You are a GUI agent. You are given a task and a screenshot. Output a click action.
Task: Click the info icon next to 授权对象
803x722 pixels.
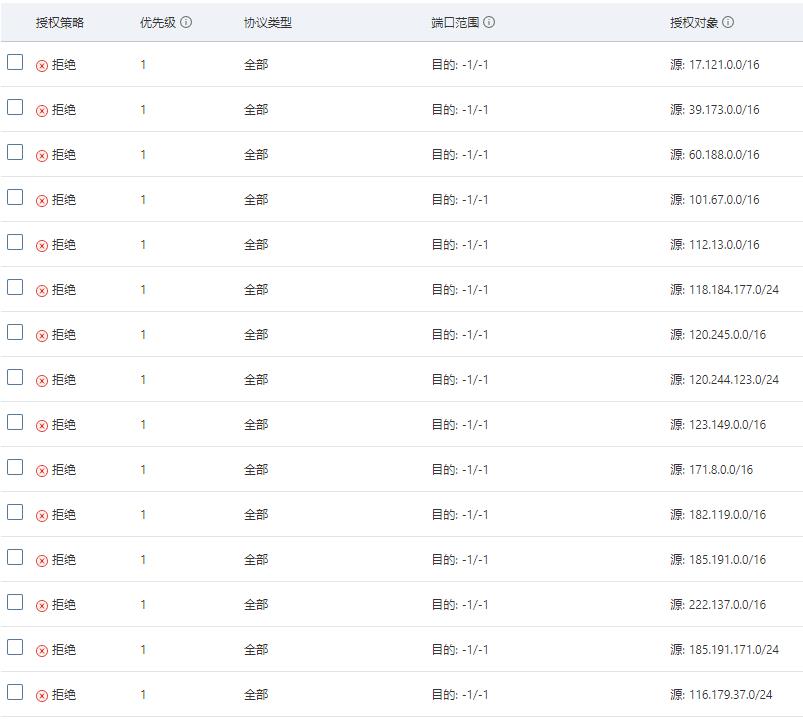[728, 22]
